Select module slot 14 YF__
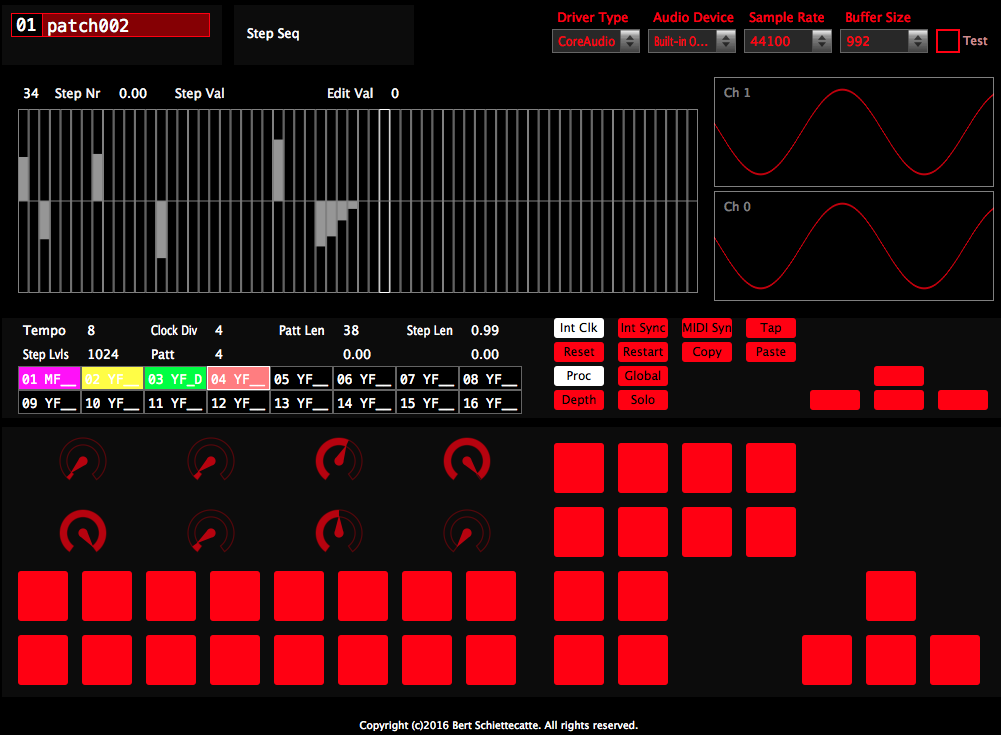1001x735 pixels. (x=365, y=403)
